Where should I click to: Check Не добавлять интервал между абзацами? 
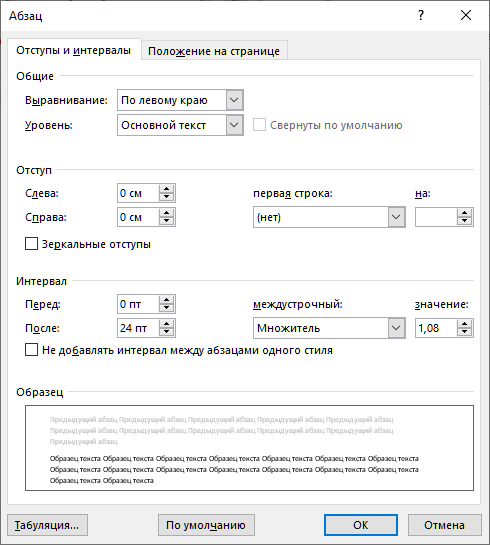(31, 350)
